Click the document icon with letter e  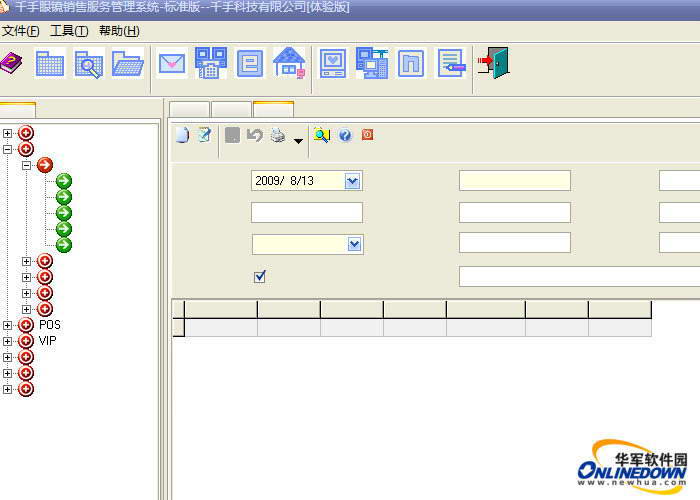click(x=250, y=63)
